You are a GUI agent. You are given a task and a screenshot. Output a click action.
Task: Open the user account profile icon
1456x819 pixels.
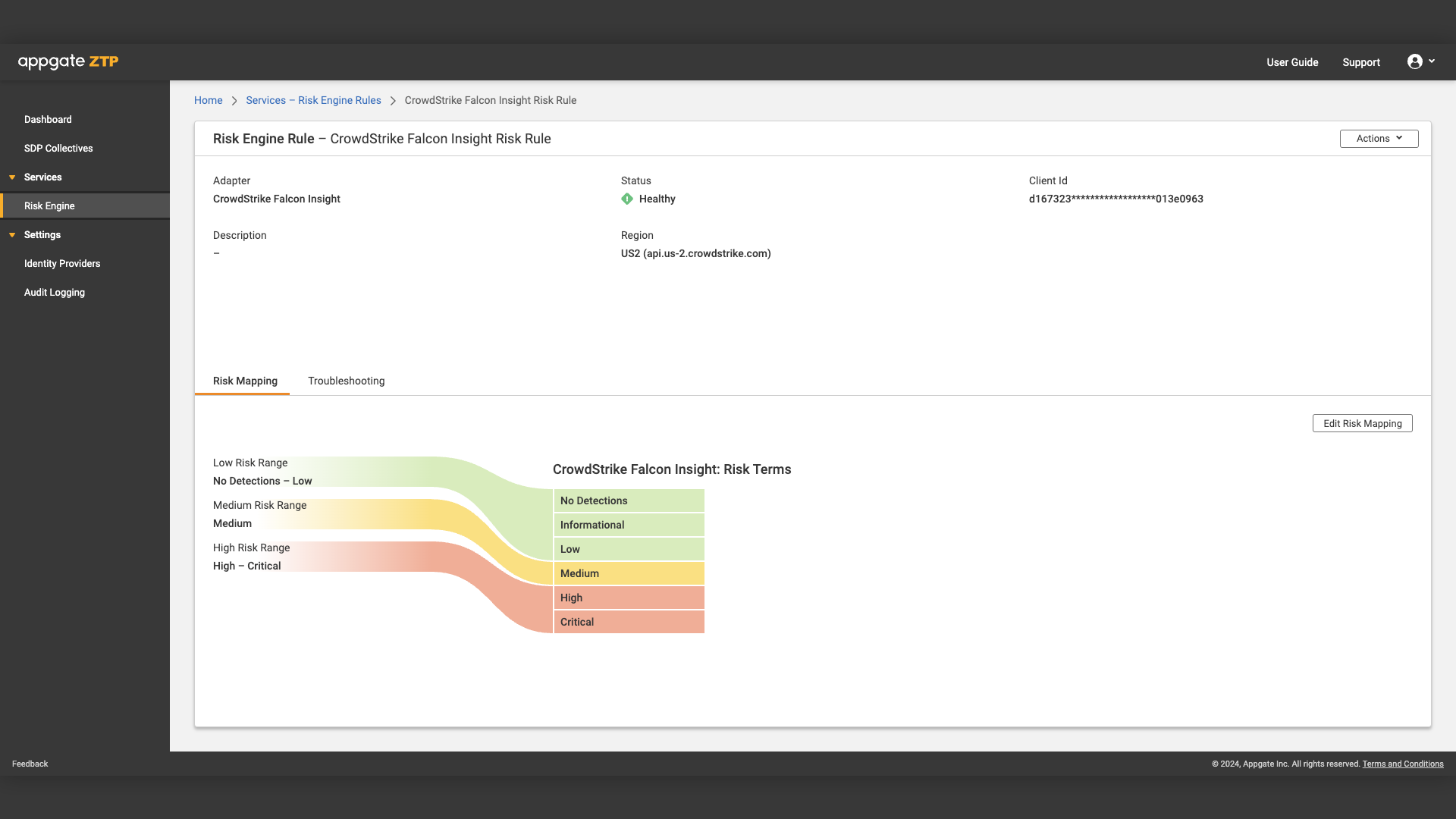point(1414,61)
